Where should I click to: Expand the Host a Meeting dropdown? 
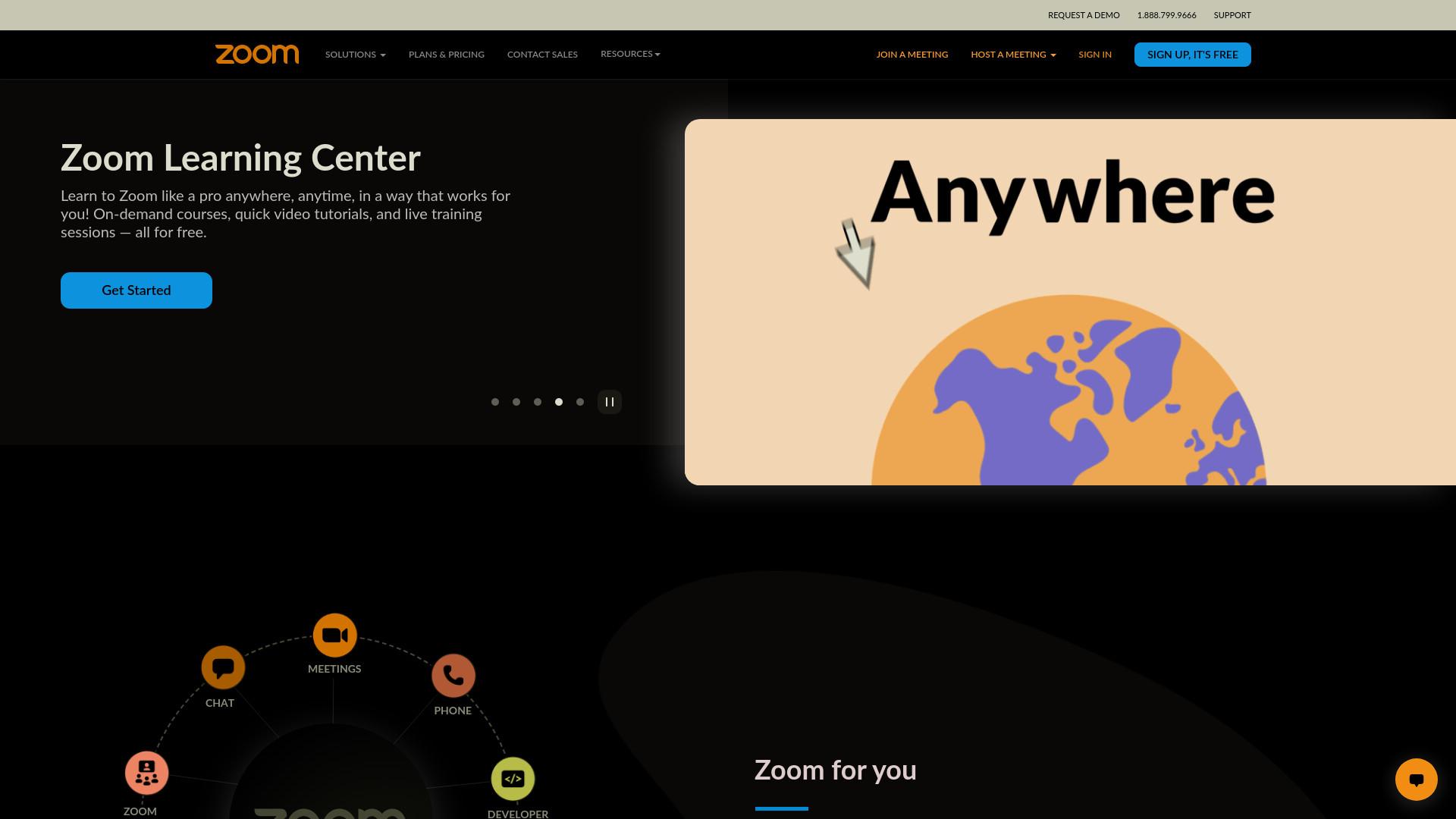[1013, 55]
